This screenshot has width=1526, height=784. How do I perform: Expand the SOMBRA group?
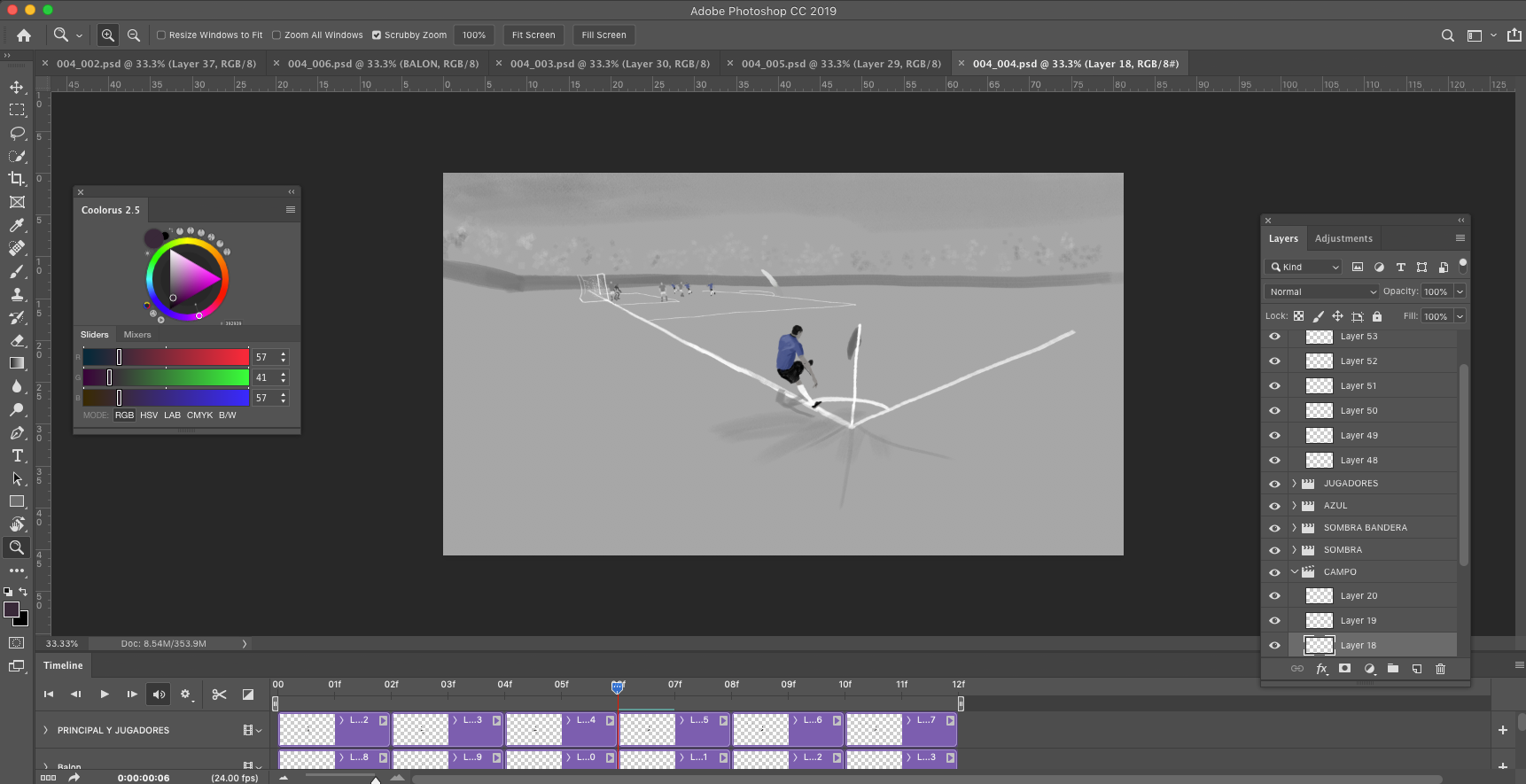click(1294, 550)
